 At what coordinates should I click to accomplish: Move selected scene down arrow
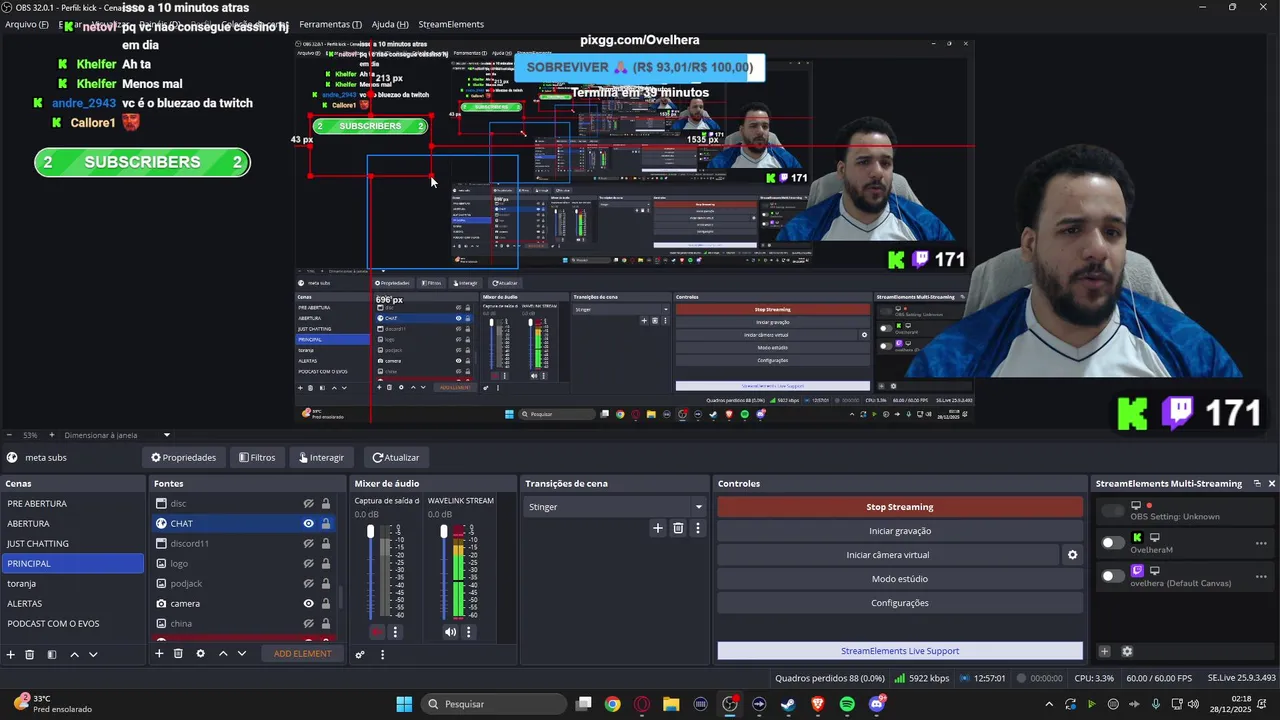point(93,654)
